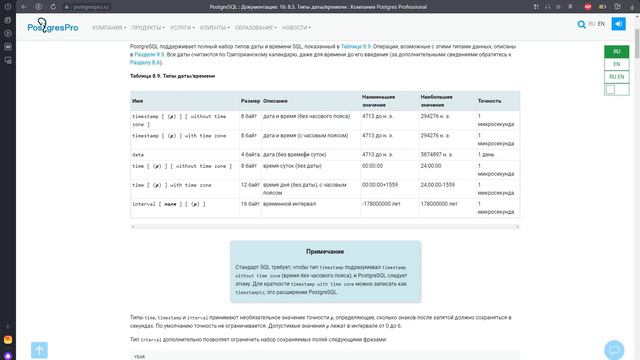640x360 pixels.
Task: Click the play-circle icon in browser sidebar
Action: click(x=8, y=33)
